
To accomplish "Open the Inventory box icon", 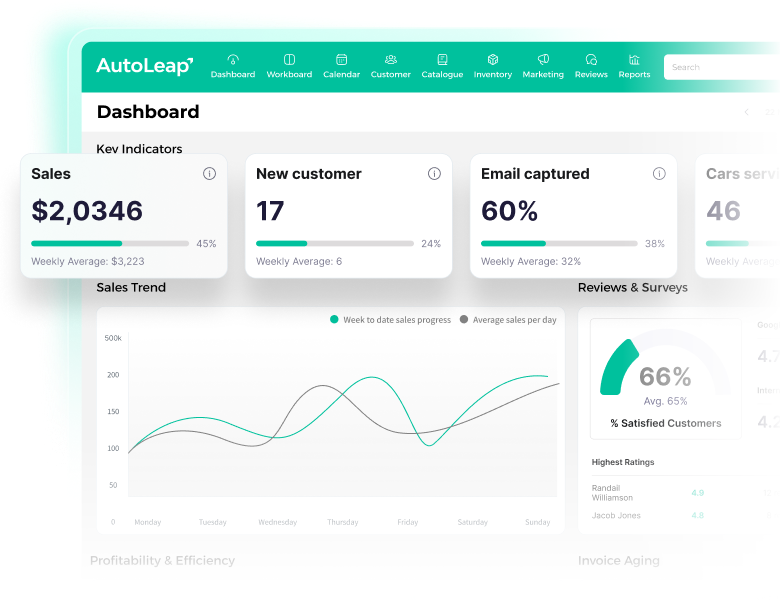I will pyautogui.click(x=493, y=60).
